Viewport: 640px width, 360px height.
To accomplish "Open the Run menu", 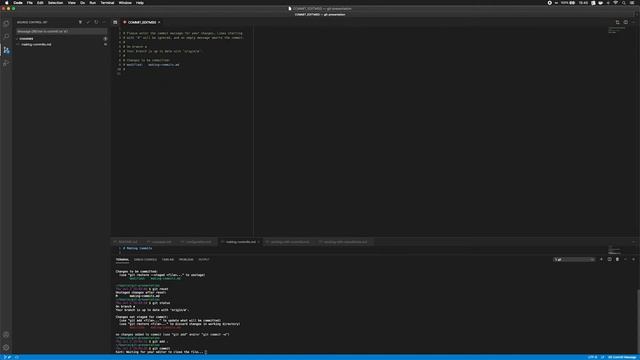I will pyautogui.click(x=93, y=3).
